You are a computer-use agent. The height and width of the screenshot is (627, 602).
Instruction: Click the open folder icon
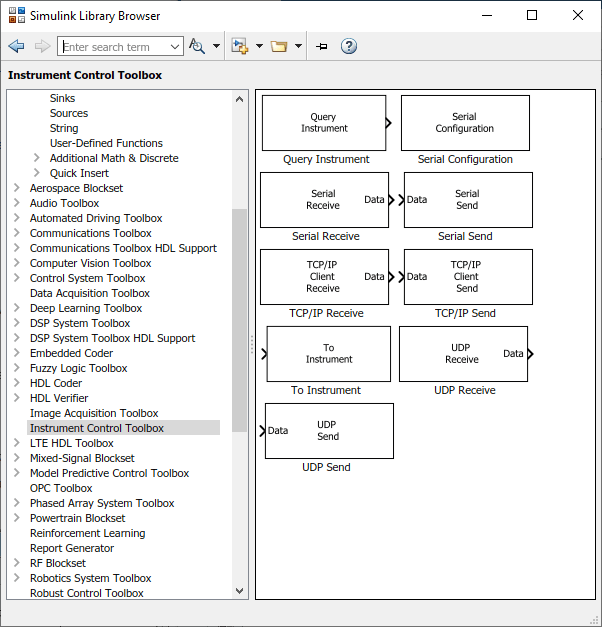point(279,46)
